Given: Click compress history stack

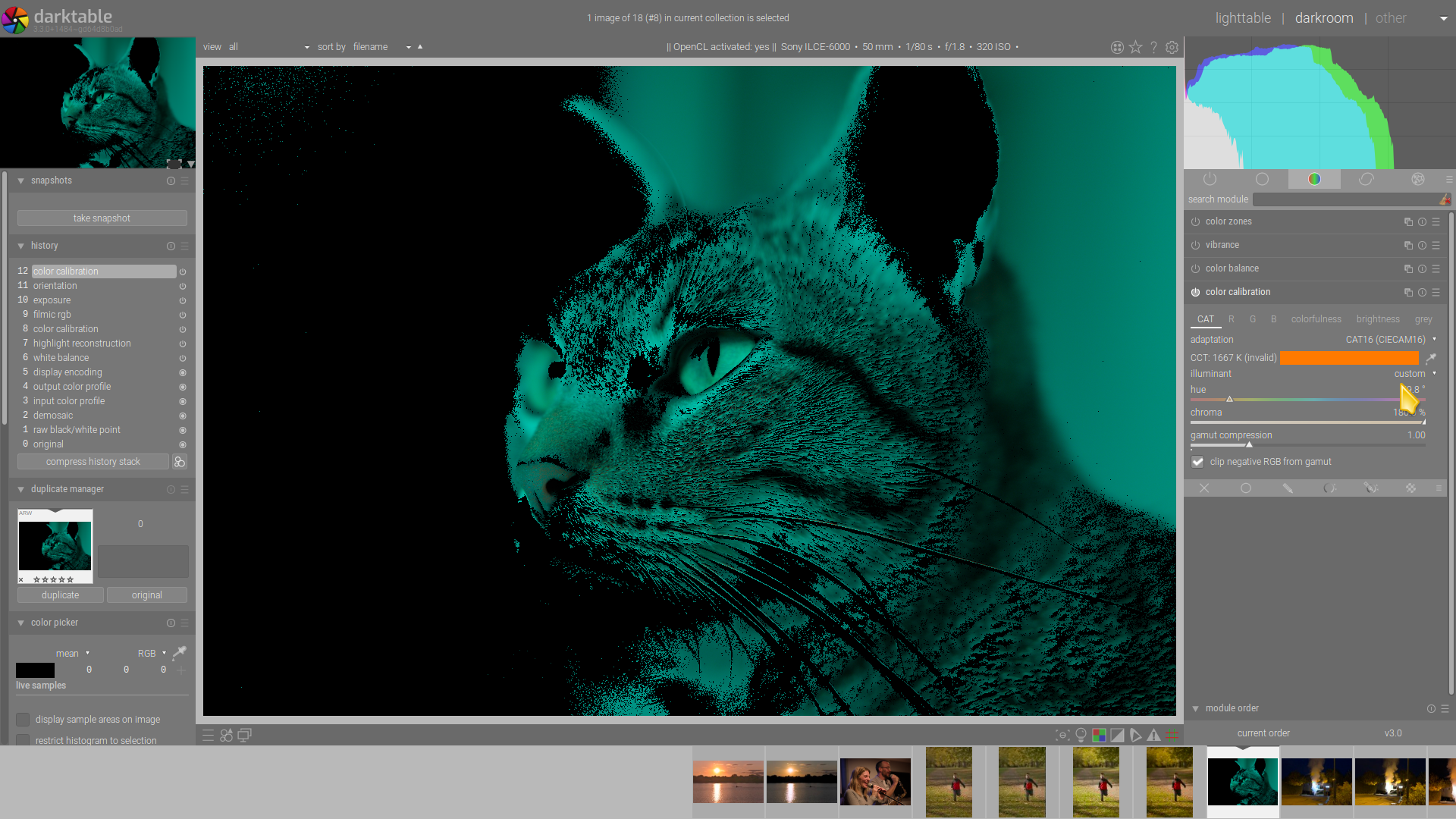Looking at the screenshot, I should coord(93,461).
